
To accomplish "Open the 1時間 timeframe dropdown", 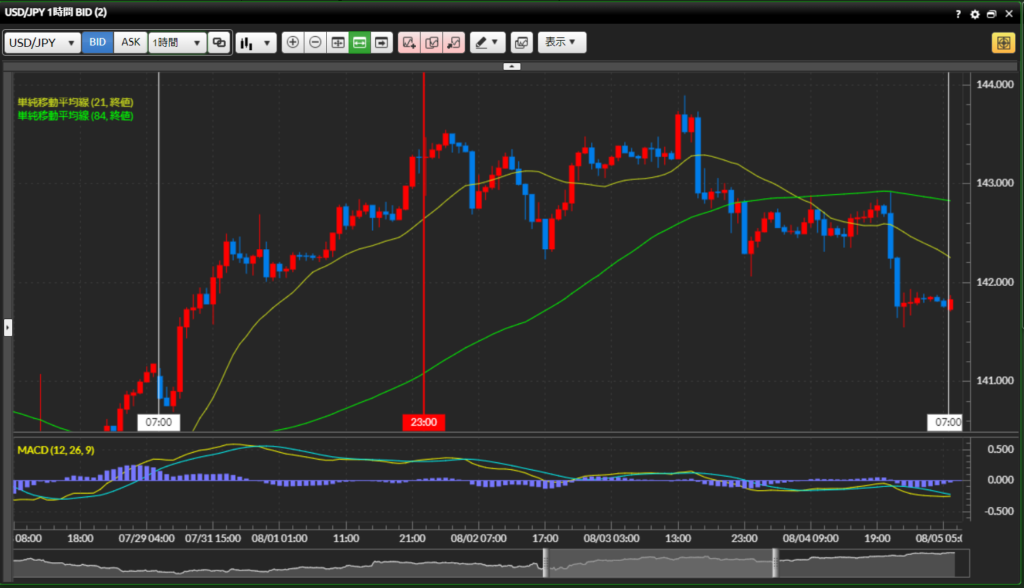I will click(177, 43).
